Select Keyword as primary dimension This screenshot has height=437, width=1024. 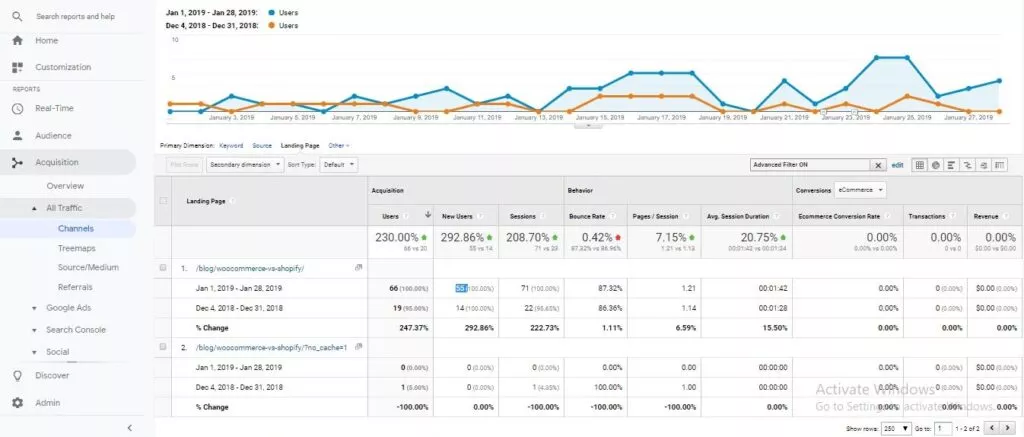tap(231, 146)
